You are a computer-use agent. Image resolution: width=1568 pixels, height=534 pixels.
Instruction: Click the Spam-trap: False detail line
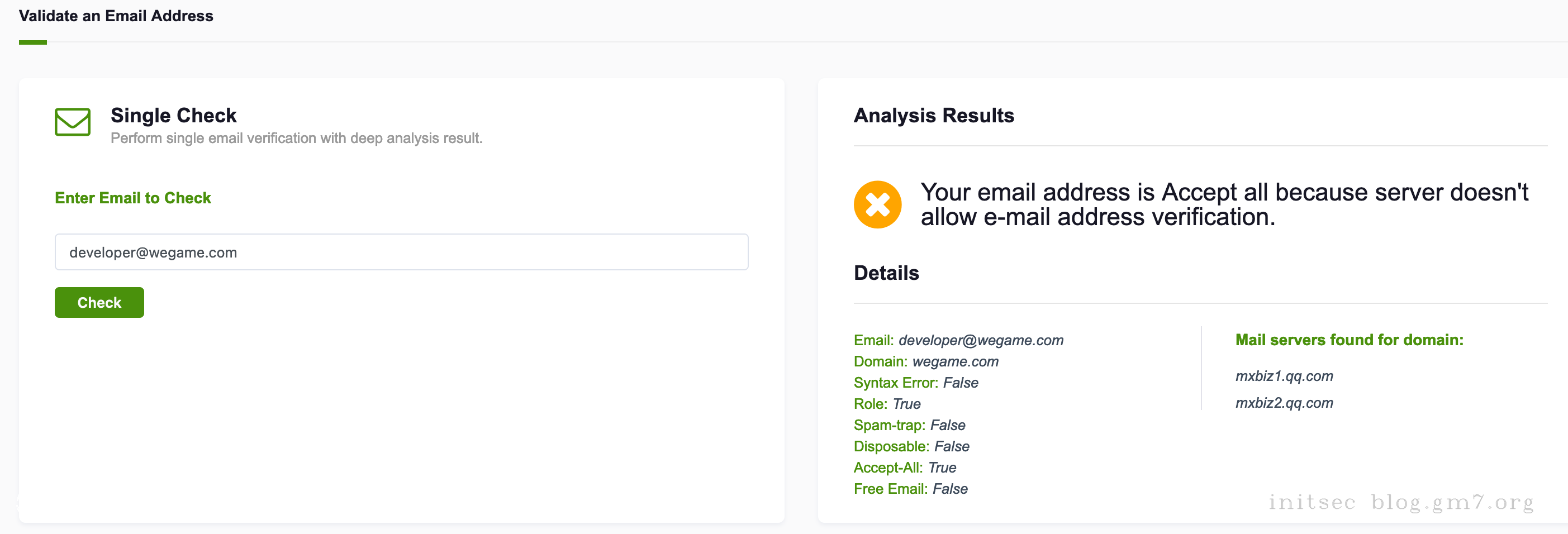(909, 425)
